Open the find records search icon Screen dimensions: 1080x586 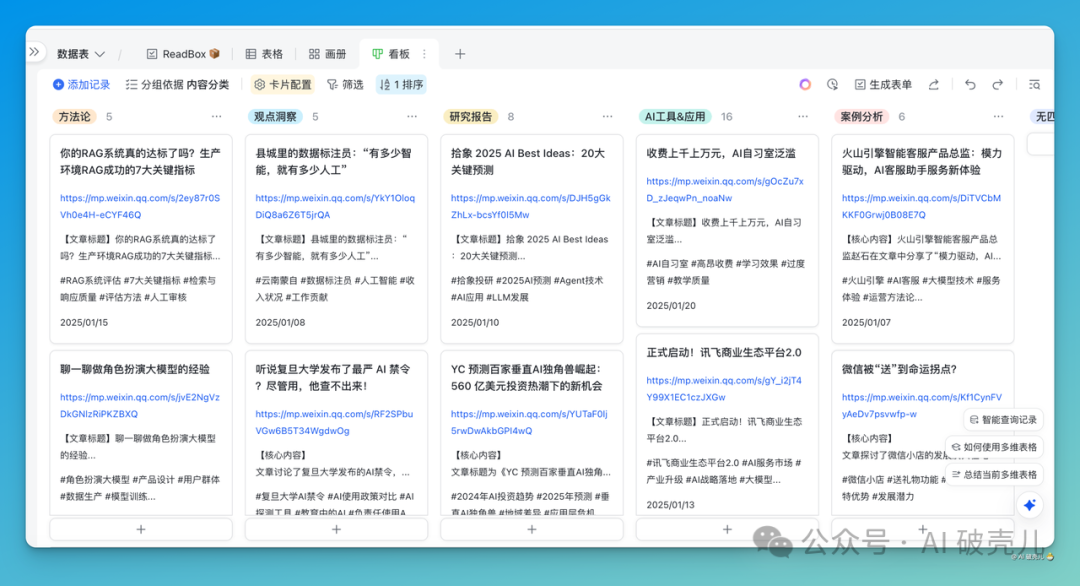[x=1035, y=85]
